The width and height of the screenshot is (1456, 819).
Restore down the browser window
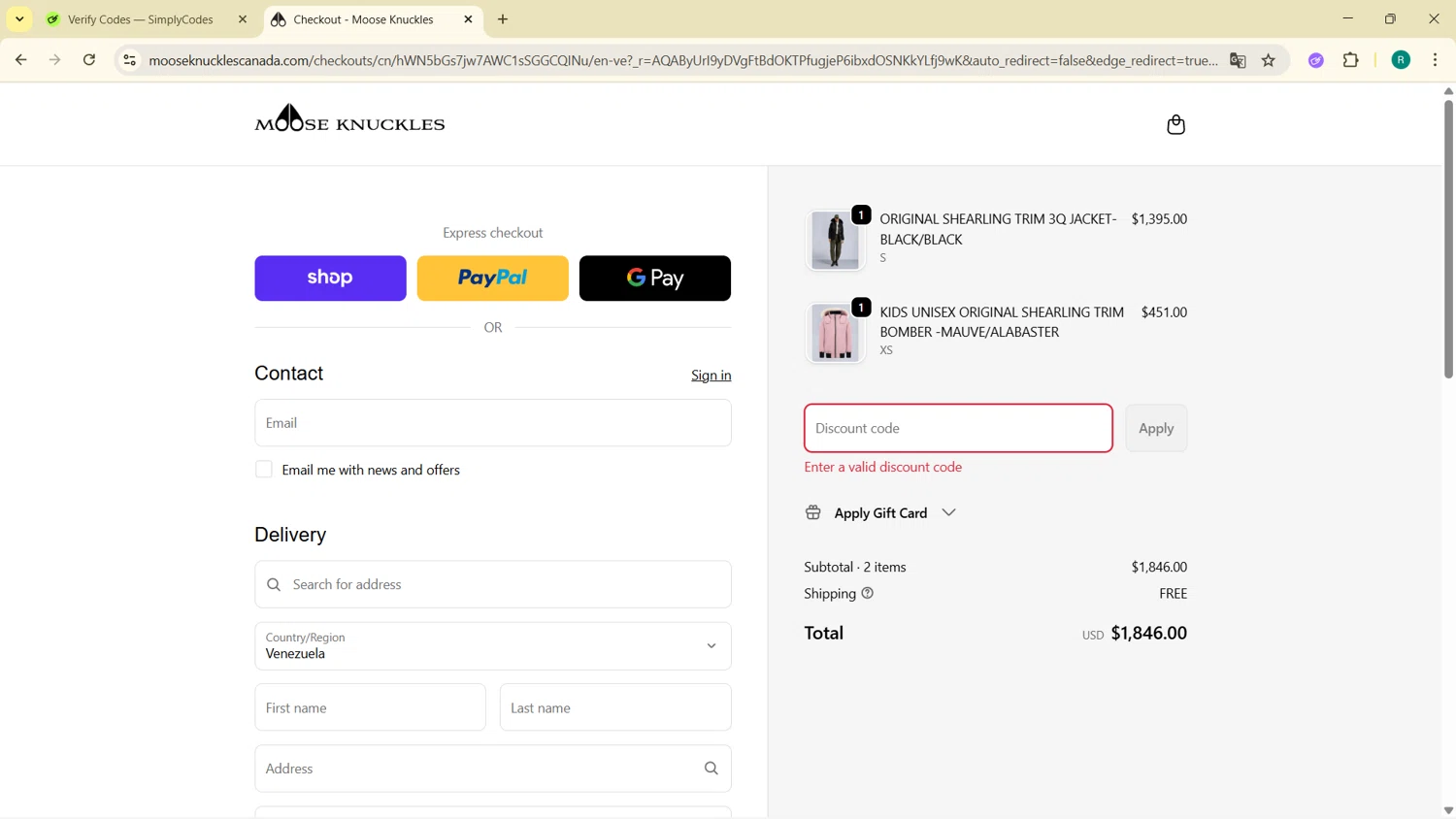pos(1391,18)
